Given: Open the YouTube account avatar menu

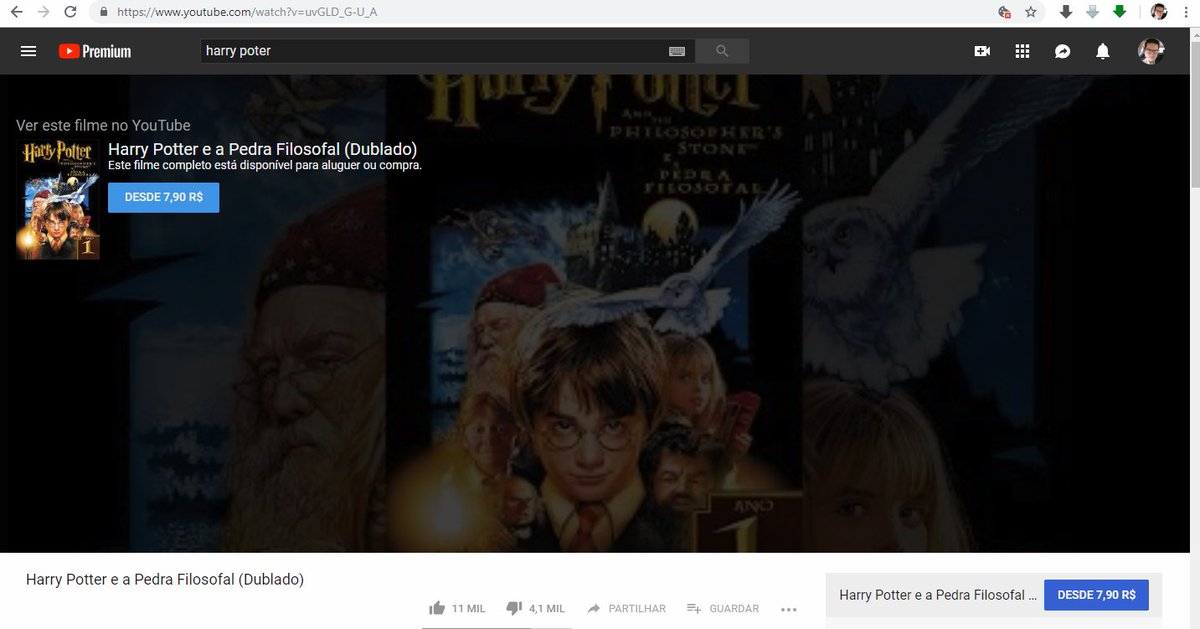Looking at the screenshot, I should (1151, 51).
